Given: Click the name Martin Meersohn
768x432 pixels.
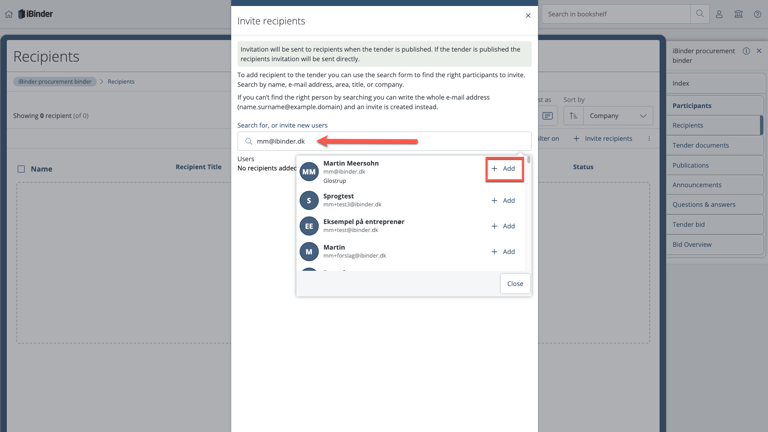Looking at the screenshot, I should tap(351, 164).
